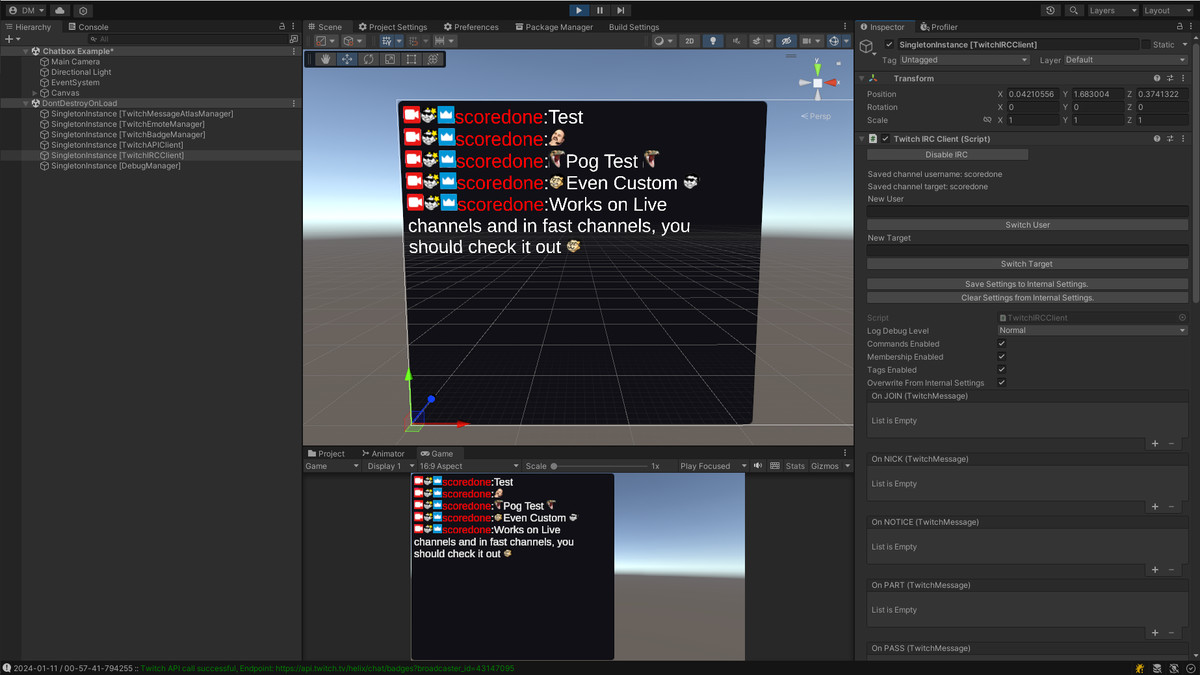Image resolution: width=1200 pixels, height=675 pixels.
Task: Disable the Twitch IRC Client script checkbox
Action: click(885, 139)
